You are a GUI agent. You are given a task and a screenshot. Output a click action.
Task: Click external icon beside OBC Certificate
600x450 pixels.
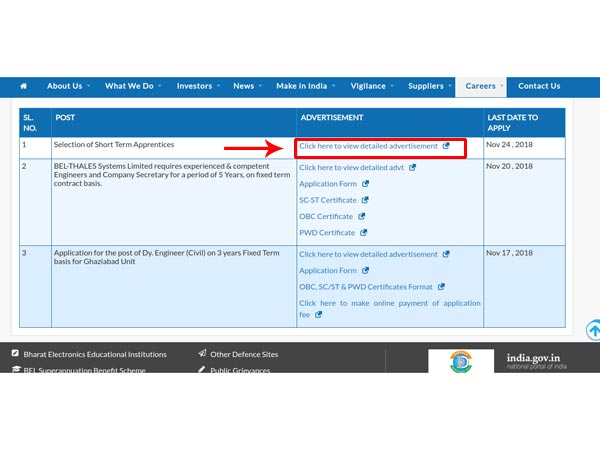click(x=362, y=216)
